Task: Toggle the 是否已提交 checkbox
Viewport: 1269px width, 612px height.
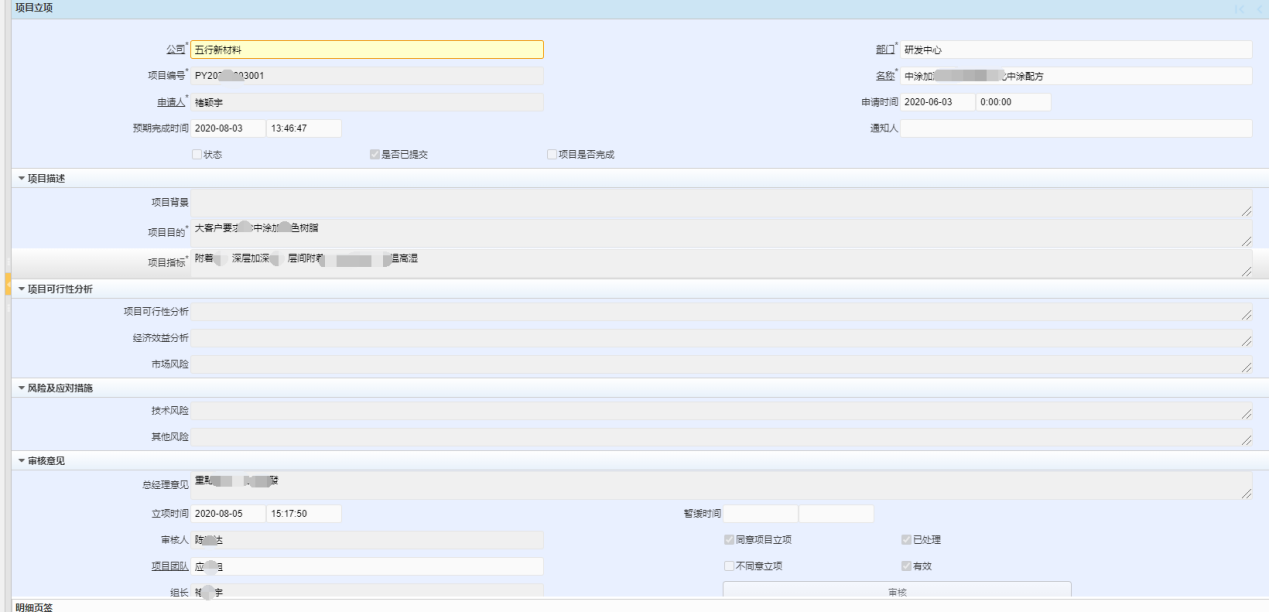Action: [x=375, y=155]
